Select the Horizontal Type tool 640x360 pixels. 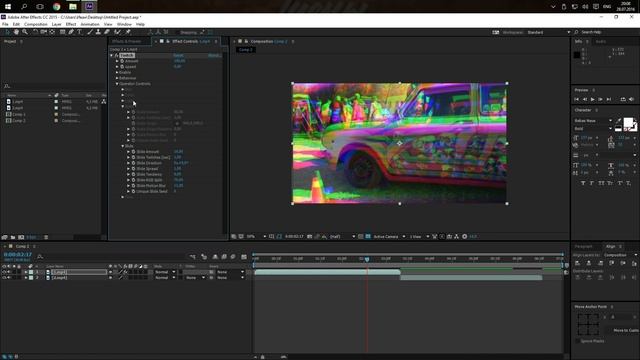(x=80, y=32)
